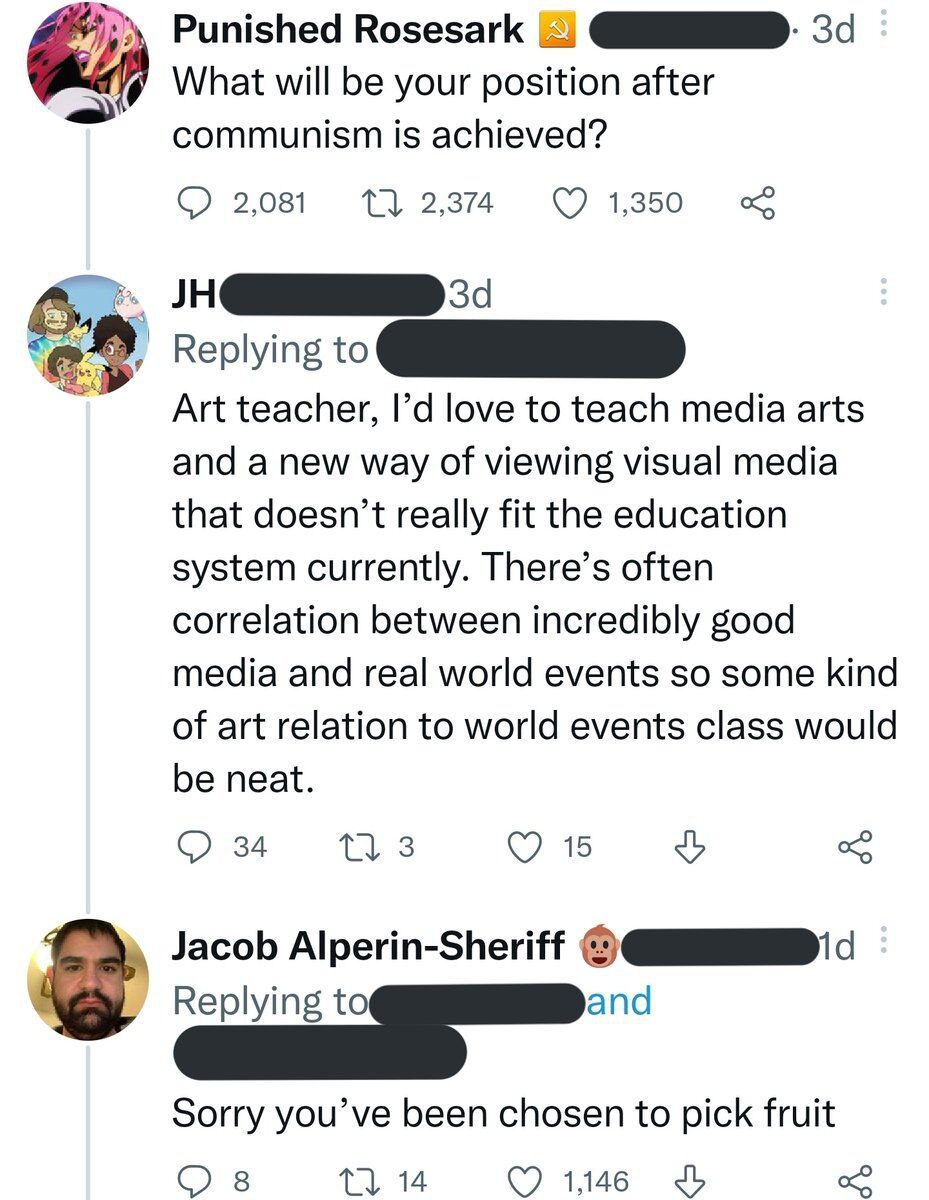Open more options on Rosesark's tweet
This screenshot has height=1200, width=929.
[x=882, y=30]
